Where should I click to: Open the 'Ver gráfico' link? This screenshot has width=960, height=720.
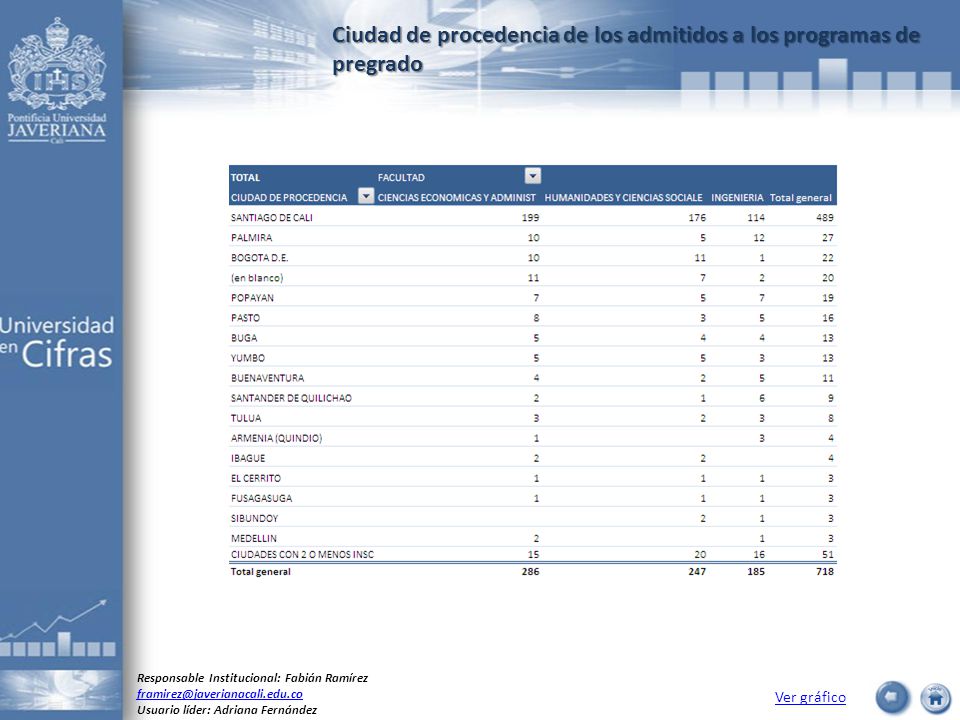pyautogui.click(x=810, y=697)
